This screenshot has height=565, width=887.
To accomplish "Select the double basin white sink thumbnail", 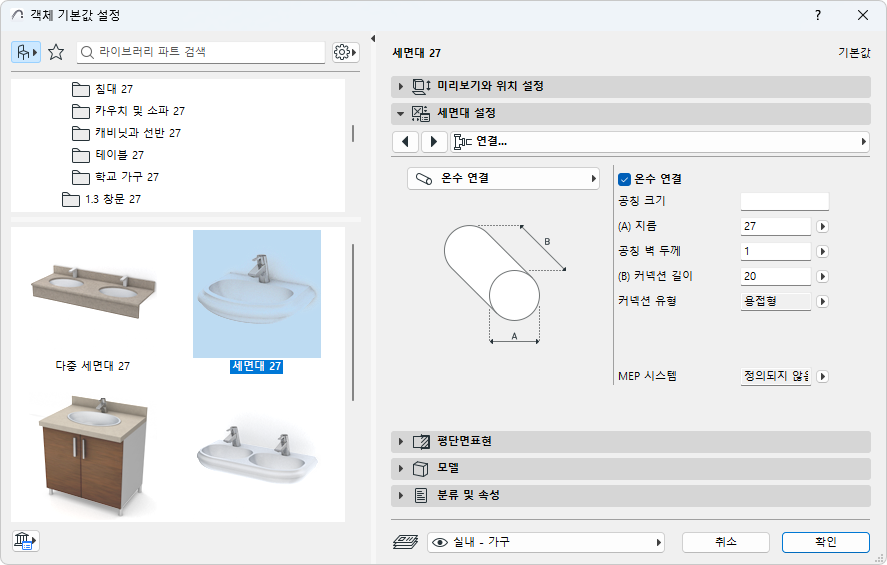I will (257, 455).
